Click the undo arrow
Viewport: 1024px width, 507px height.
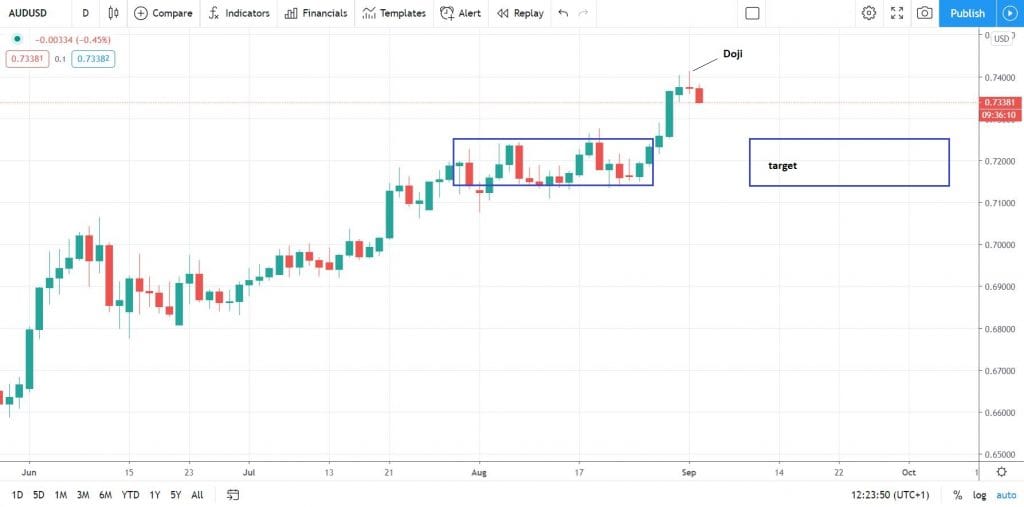click(563, 12)
